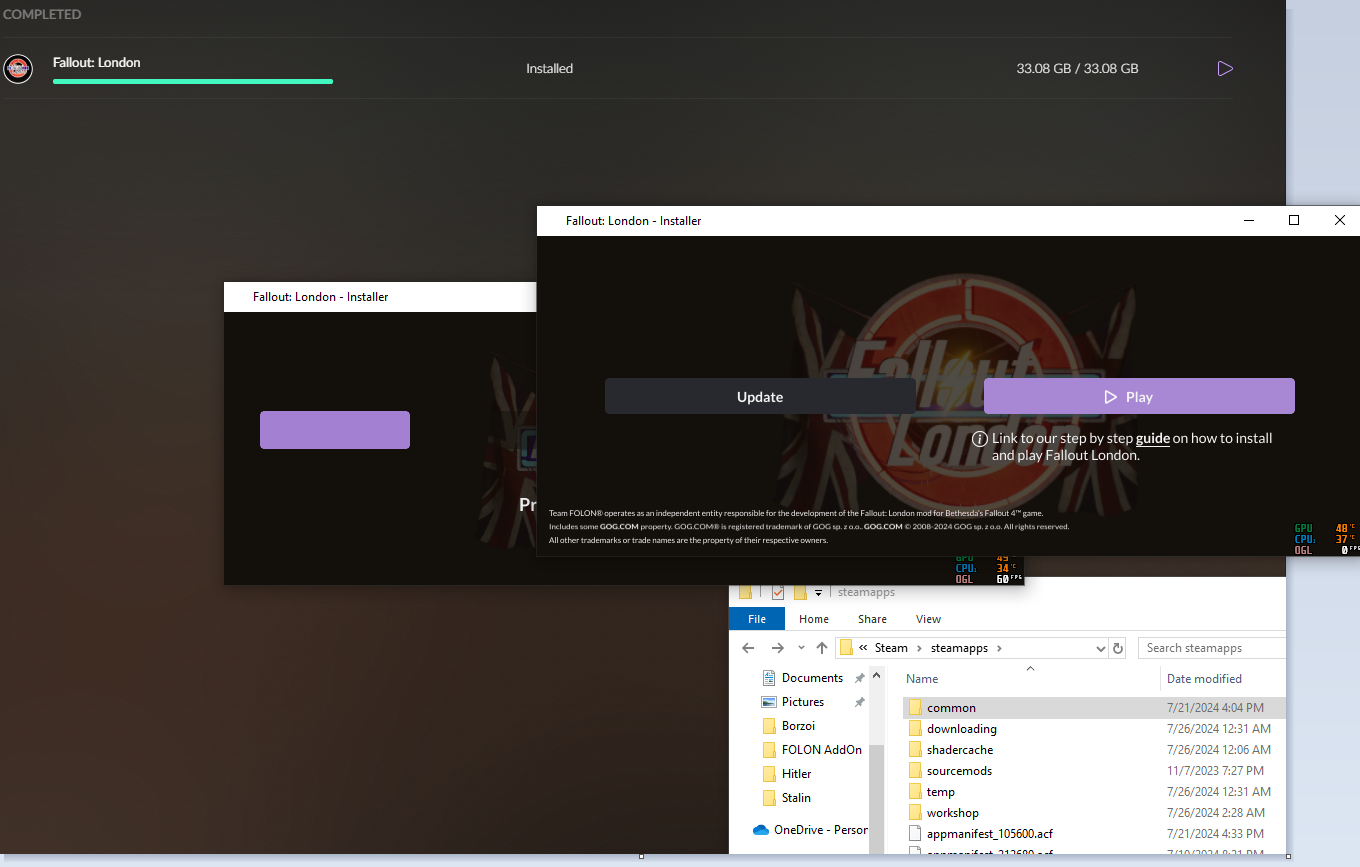Click the 11/7/2023 7:27 PM date of sourcemods

click(1215, 771)
